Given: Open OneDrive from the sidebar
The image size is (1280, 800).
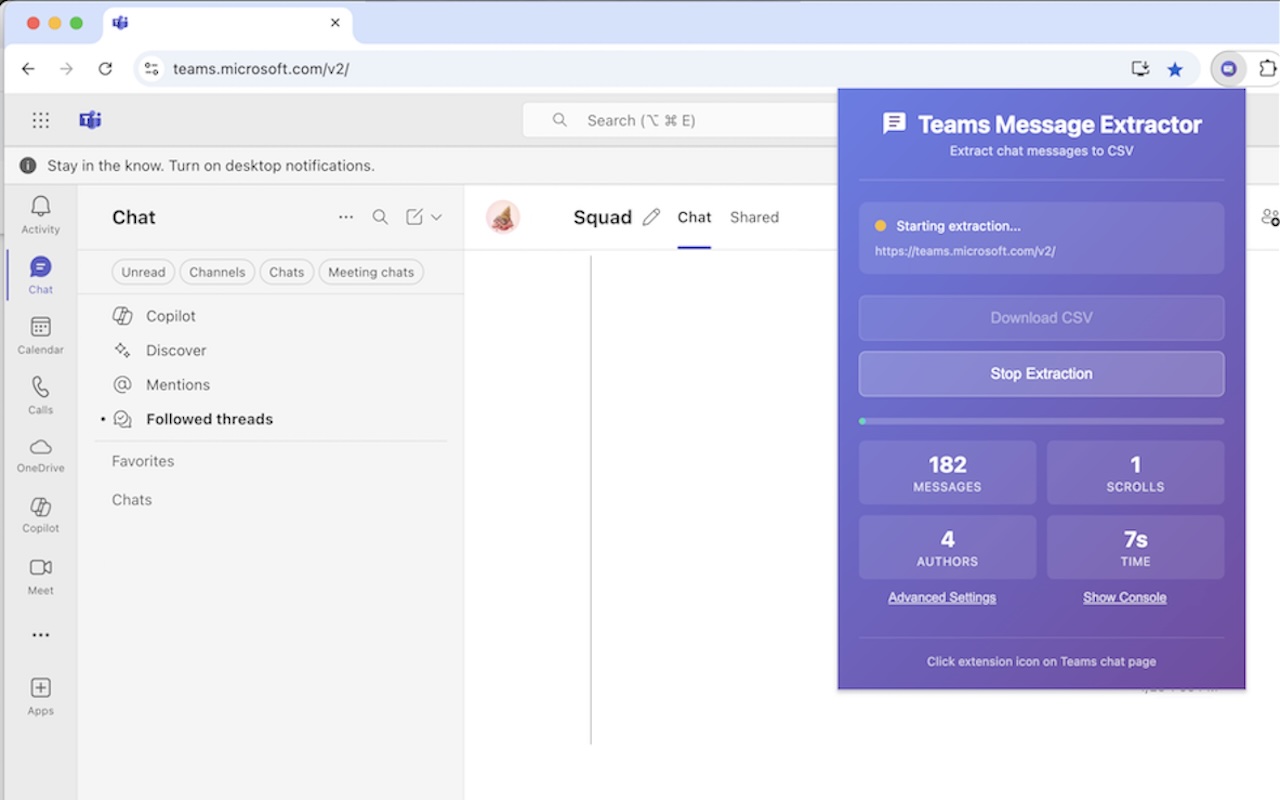Looking at the screenshot, I should (40, 453).
